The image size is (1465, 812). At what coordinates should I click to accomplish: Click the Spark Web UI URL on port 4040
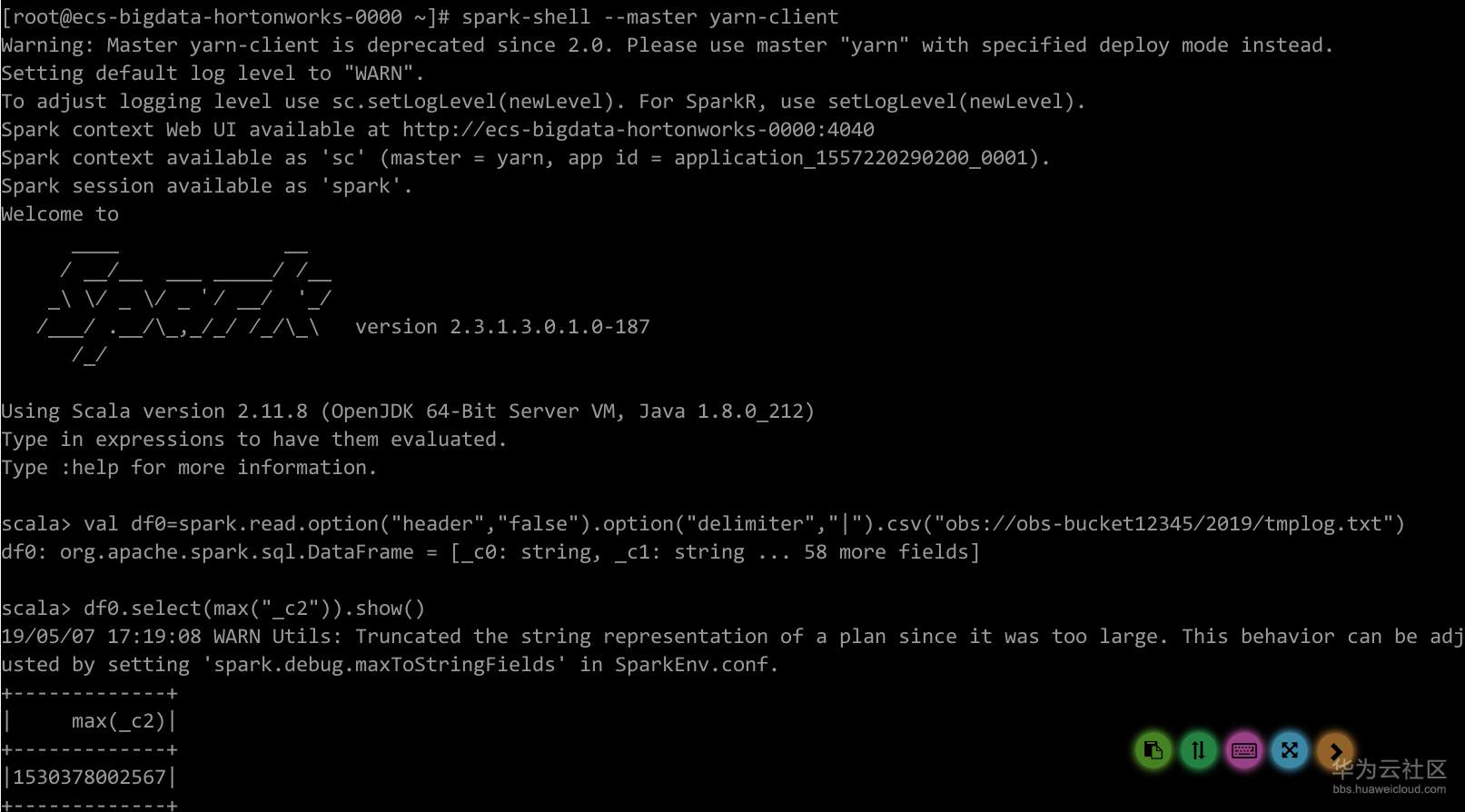638,130
